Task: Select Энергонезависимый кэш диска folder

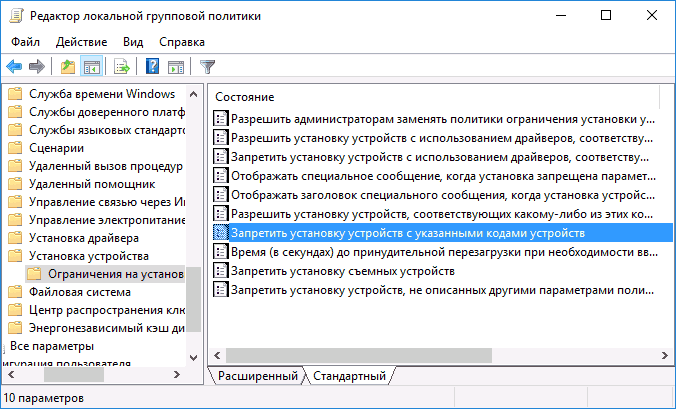Action: pyautogui.click(x=107, y=328)
